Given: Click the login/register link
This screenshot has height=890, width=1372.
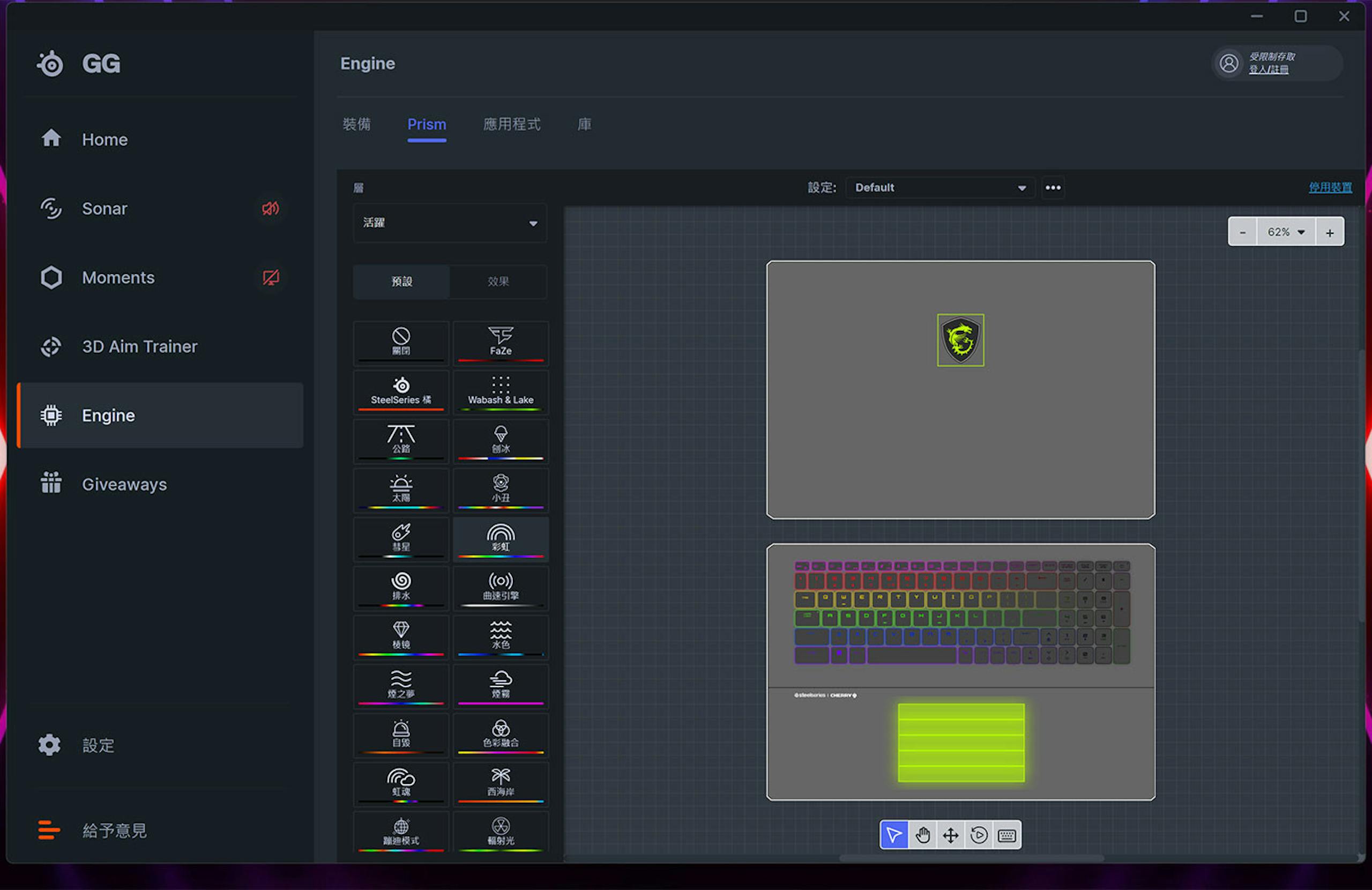Looking at the screenshot, I should click(1268, 70).
